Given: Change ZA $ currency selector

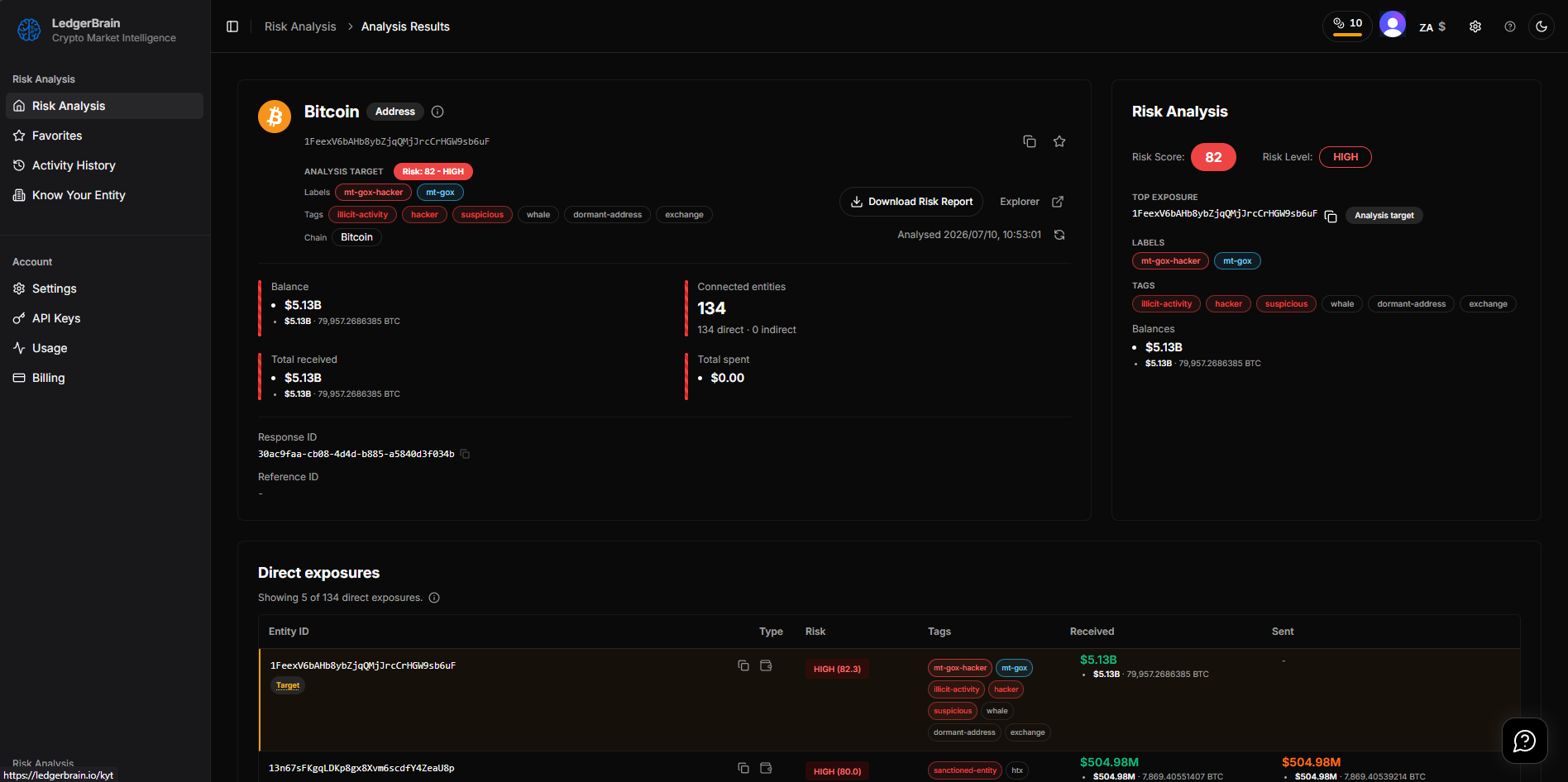Looking at the screenshot, I should (1432, 26).
